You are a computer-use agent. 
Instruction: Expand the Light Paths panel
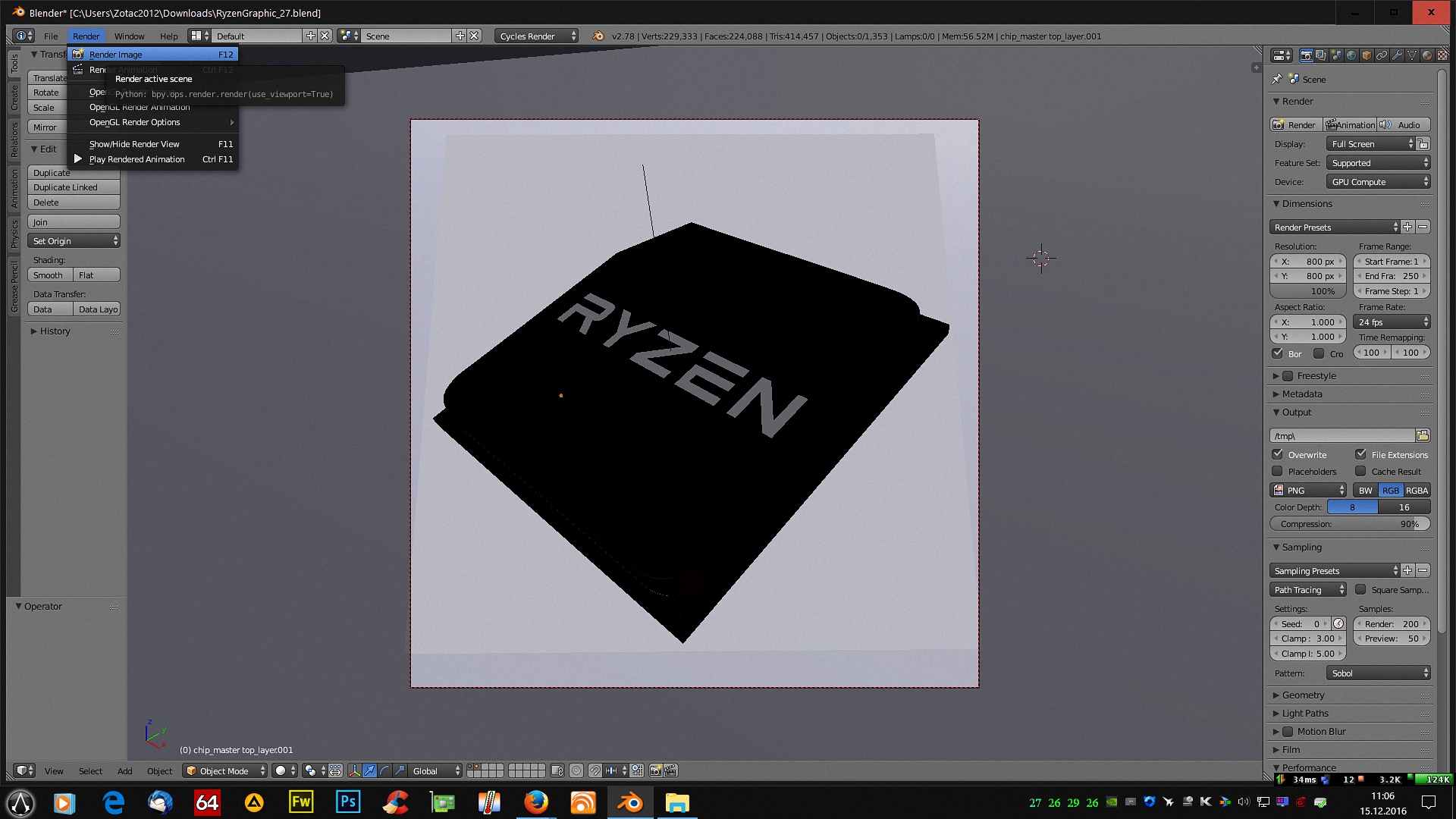[x=1304, y=713]
